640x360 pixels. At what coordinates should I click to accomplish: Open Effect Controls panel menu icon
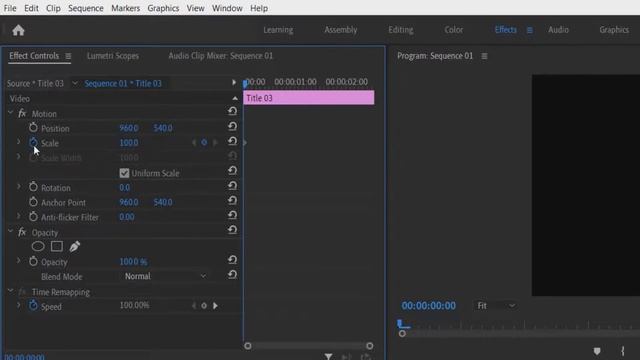[68, 56]
